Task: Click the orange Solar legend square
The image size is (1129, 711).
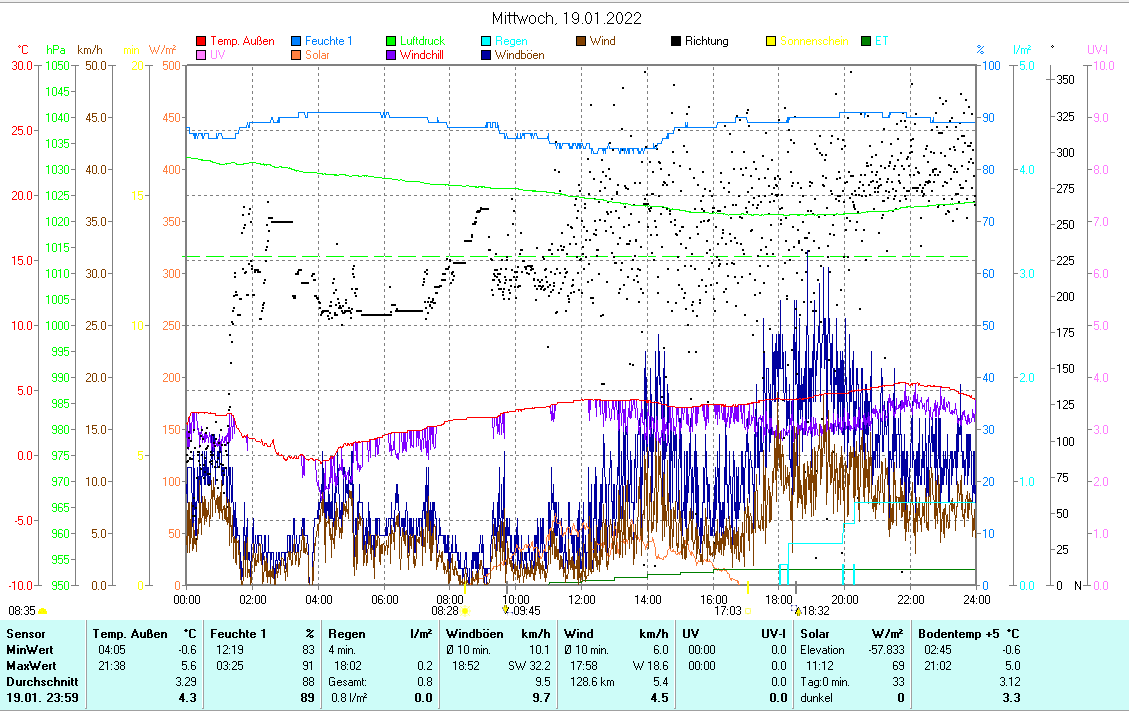Action: (x=296, y=55)
